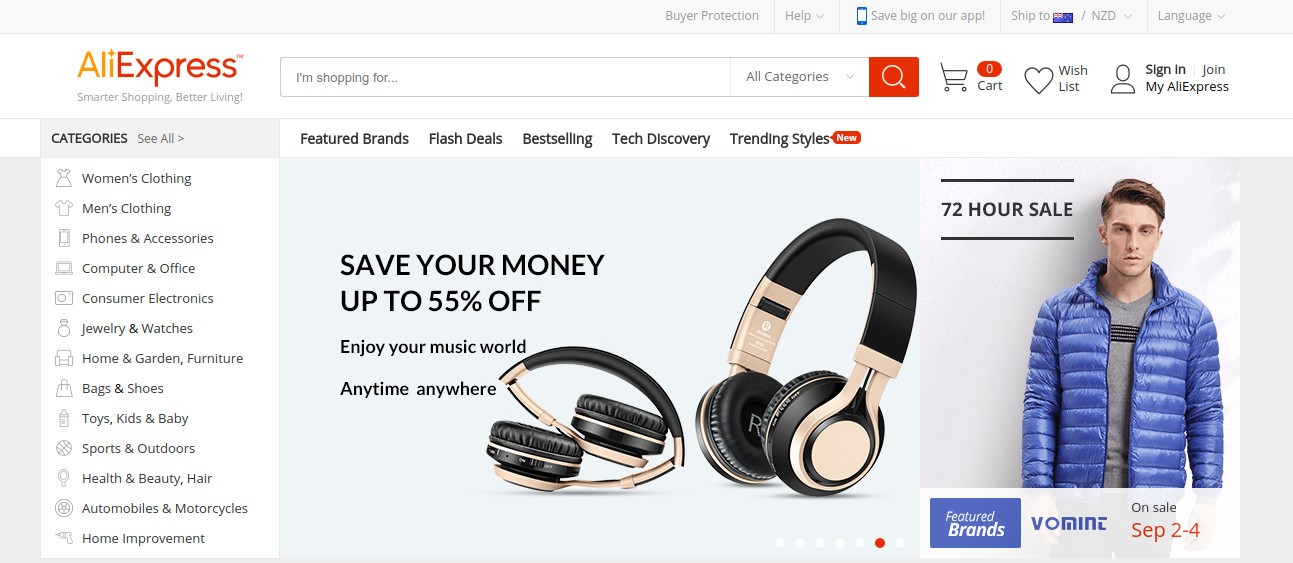Open the Wish List heart icon

point(1039,80)
